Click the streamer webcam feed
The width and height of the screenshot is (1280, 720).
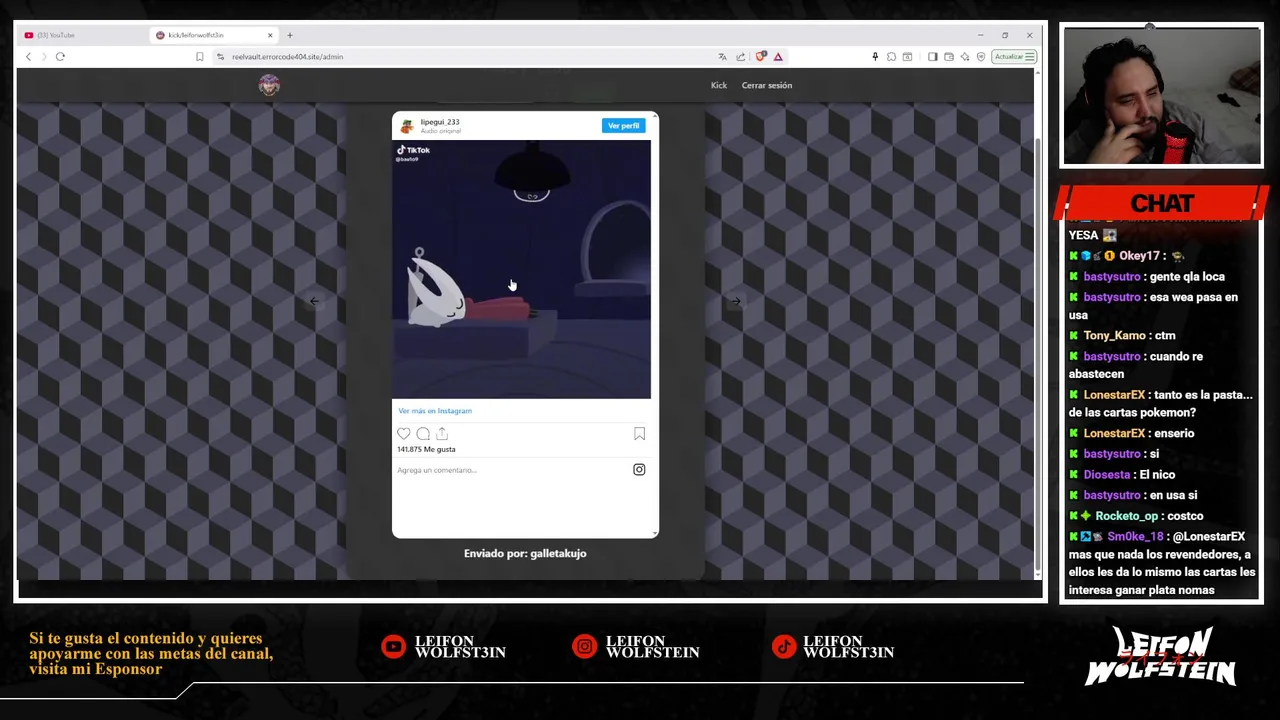pos(1162,96)
